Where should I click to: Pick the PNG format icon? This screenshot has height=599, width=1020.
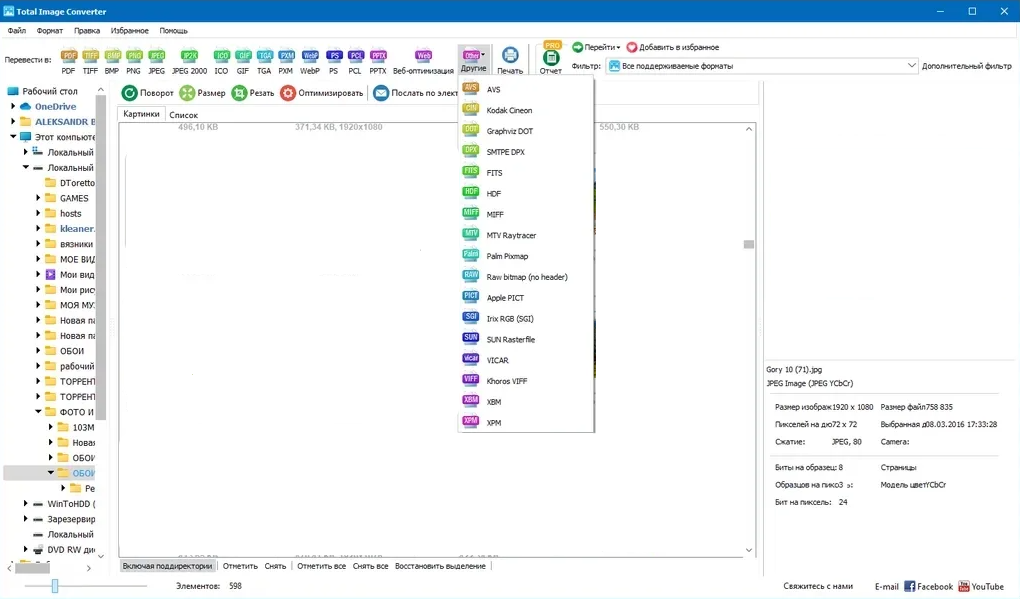tap(133, 61)
